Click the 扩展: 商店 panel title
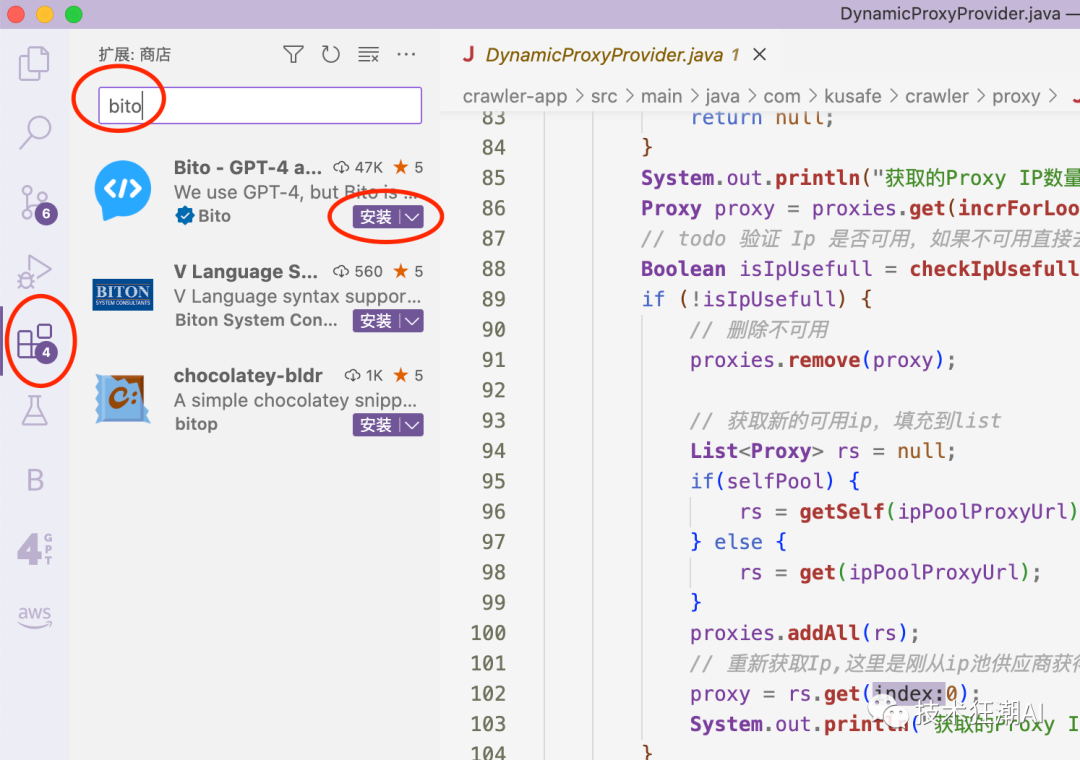 [x=134, y=54]
